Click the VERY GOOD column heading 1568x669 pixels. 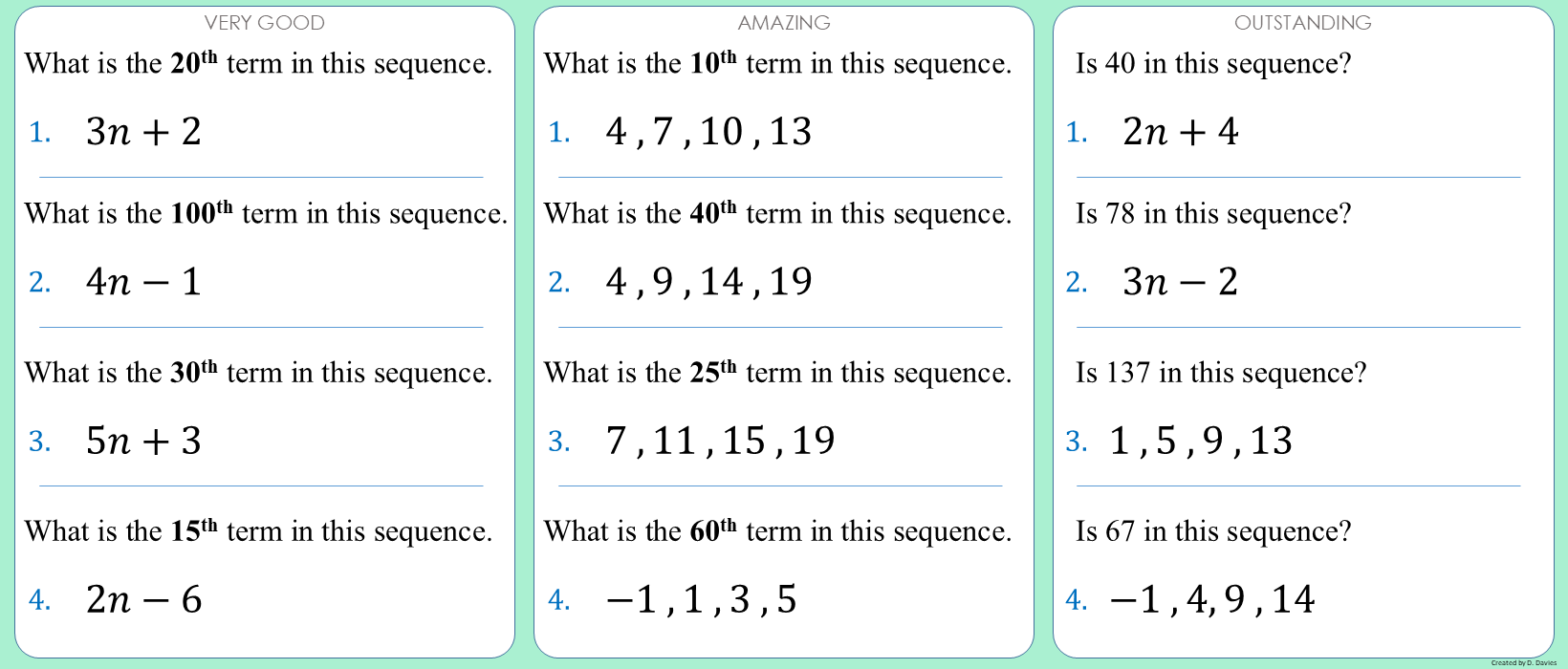point(265,23)
